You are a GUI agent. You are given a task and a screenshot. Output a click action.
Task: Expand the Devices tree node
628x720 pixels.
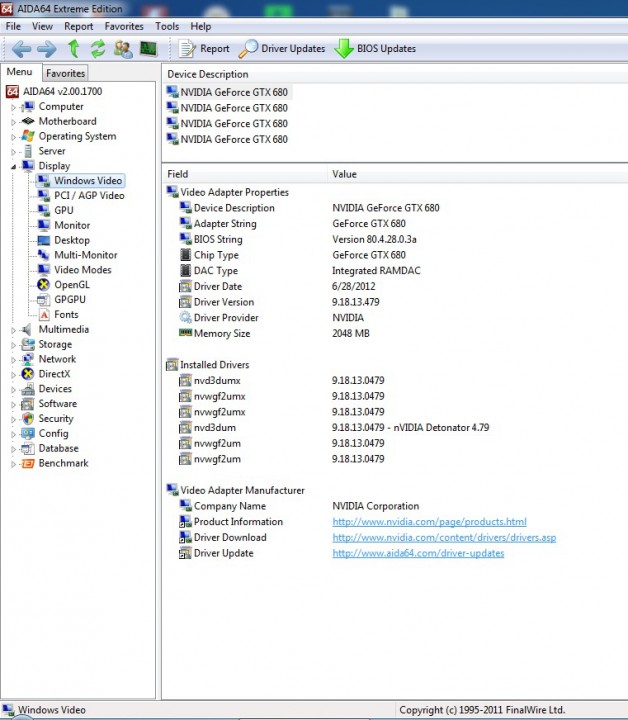coord(13,390)
